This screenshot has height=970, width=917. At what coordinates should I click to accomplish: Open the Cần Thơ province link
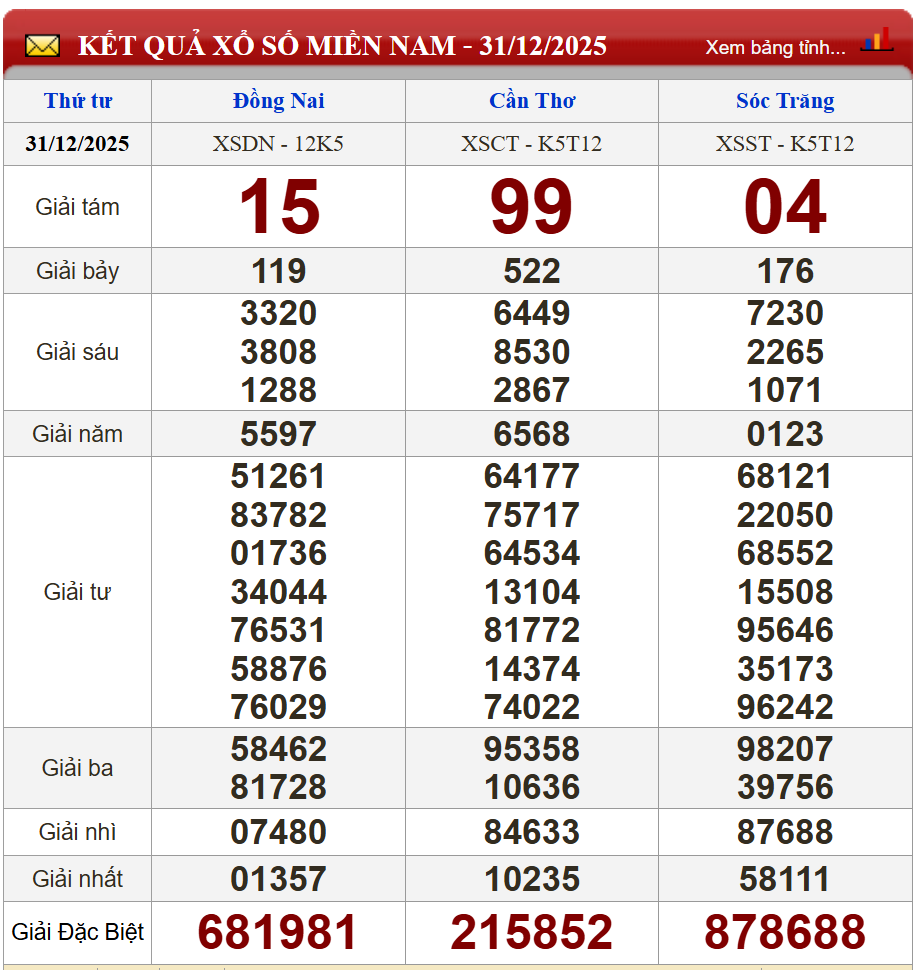click(532, 101)
